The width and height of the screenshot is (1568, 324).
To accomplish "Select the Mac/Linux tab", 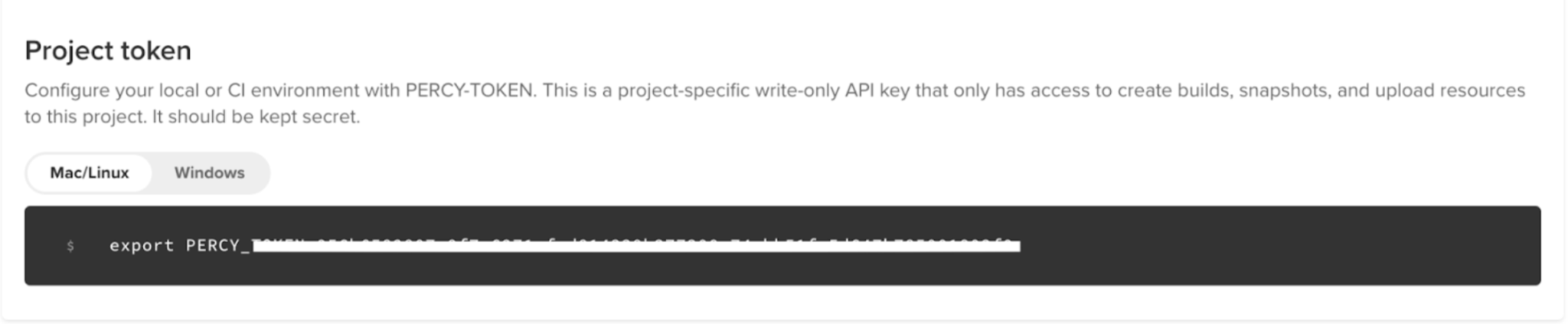I will pyautogui.click(x=89, y=173).
